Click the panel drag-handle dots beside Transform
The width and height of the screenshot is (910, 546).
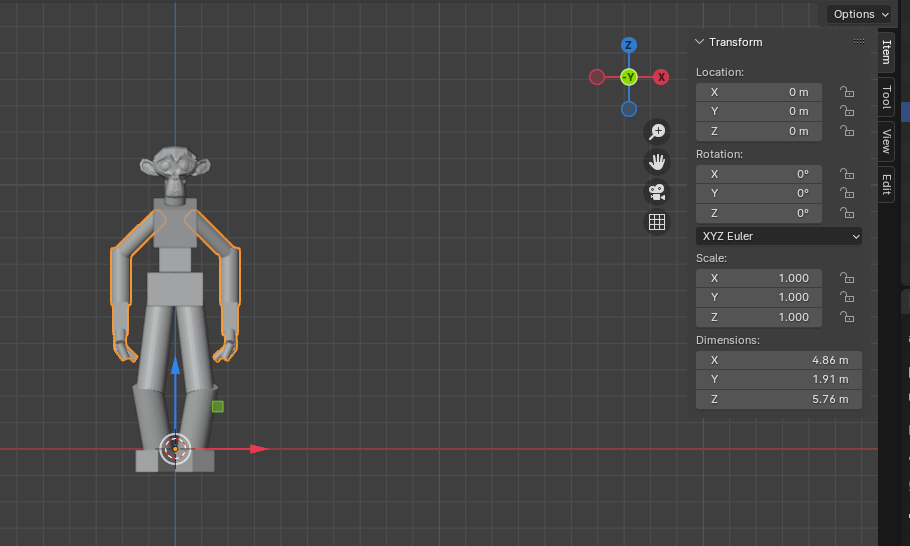pyautogui.click(x=859, y=42)
